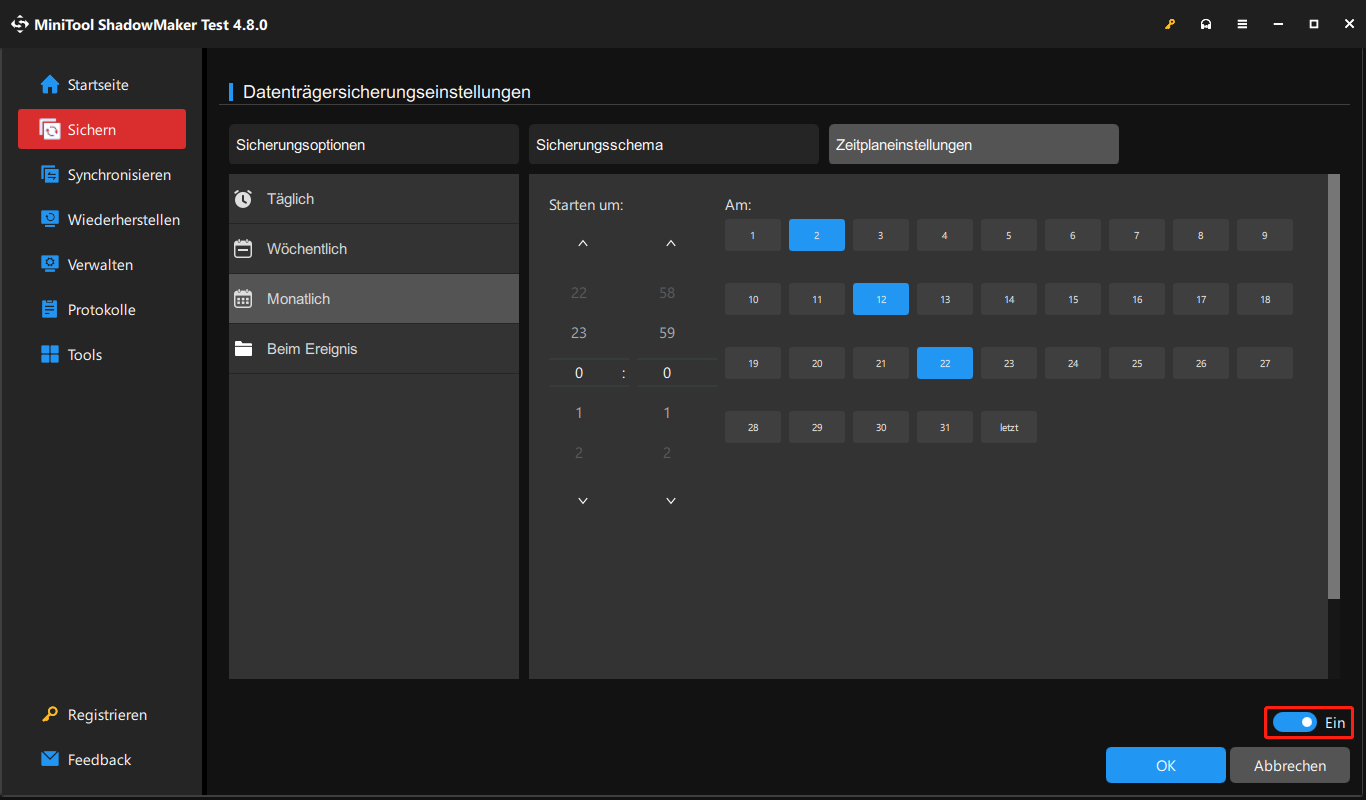Open the hamburger menu in the title bar
1366x800 pixels.
click(x=1242, y=23)
